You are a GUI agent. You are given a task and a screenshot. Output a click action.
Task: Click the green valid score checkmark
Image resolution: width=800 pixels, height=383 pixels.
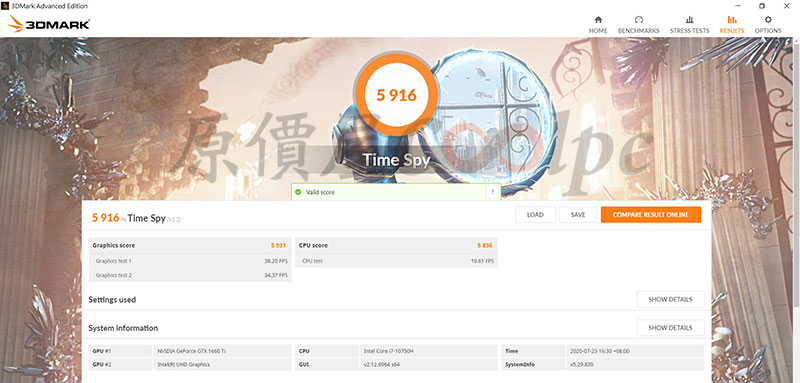pos(298,192)
